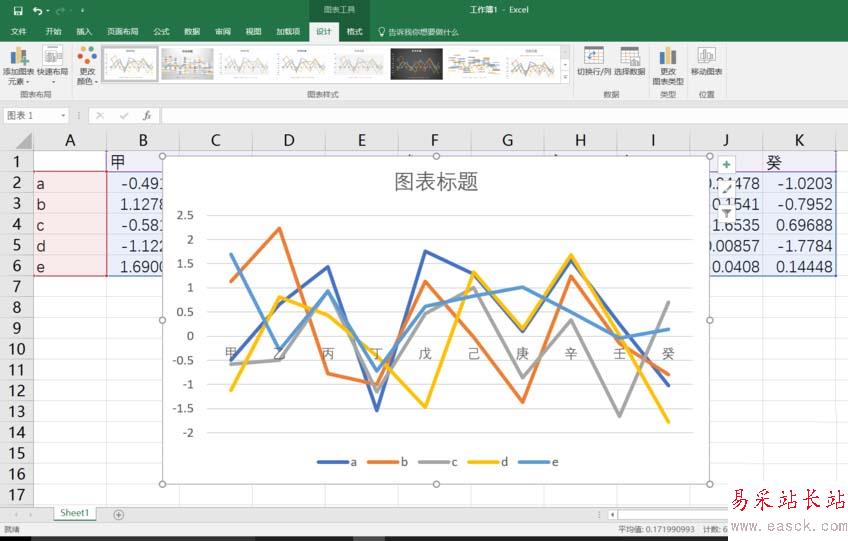
Task: Click the chart's top-center resize handle
Action: click(436, 156)
